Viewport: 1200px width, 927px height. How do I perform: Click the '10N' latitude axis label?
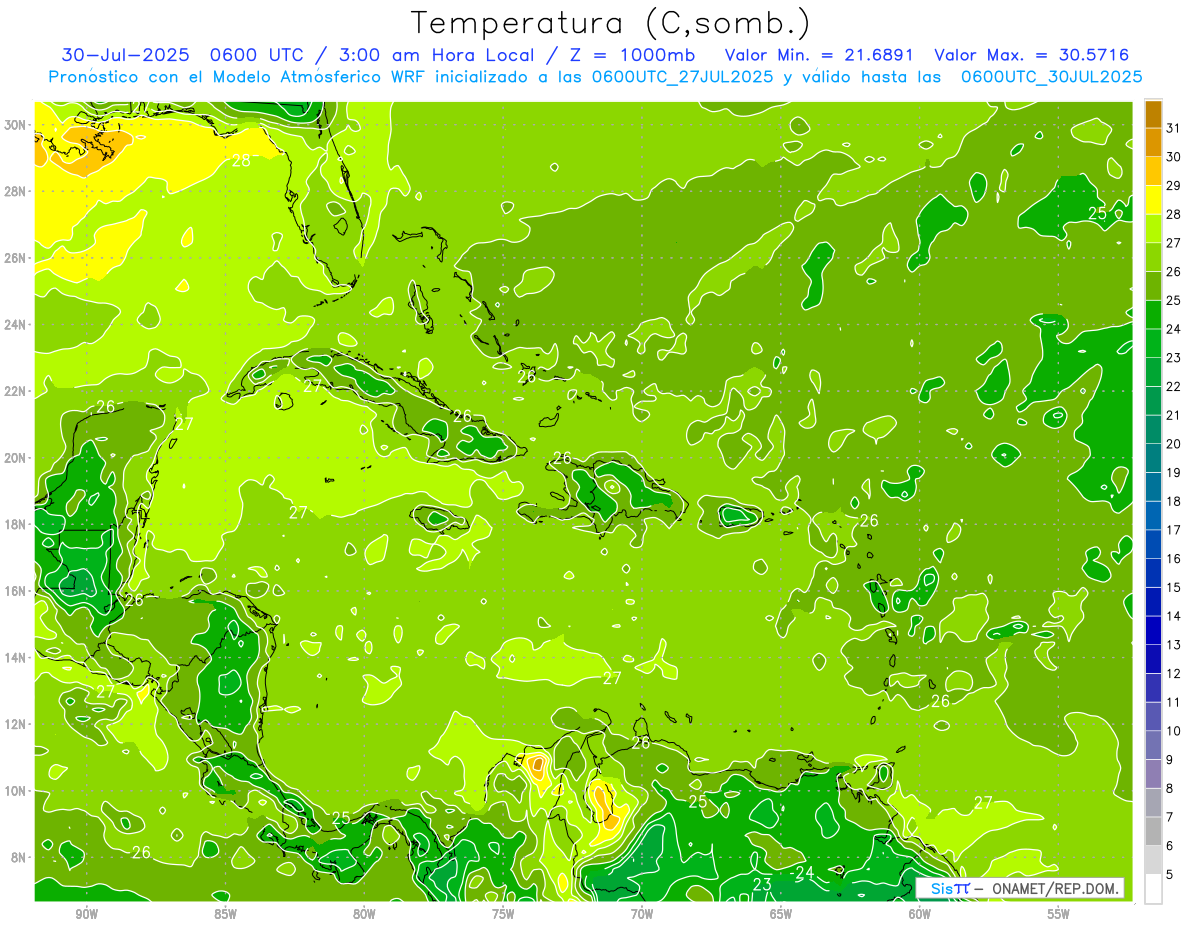pyautogui.click(x=17, y=791)
